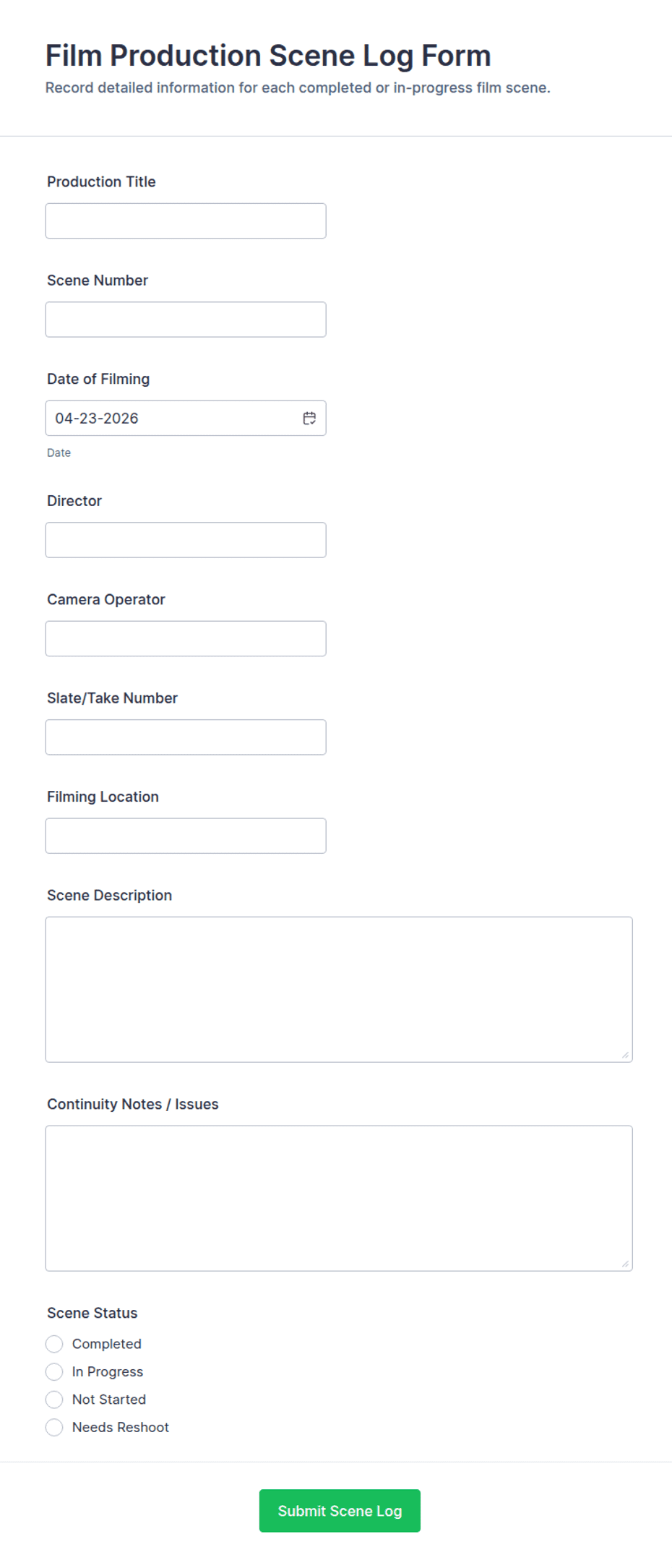Grab Scene Description resize handle corner

click(x=625, y=1055)
